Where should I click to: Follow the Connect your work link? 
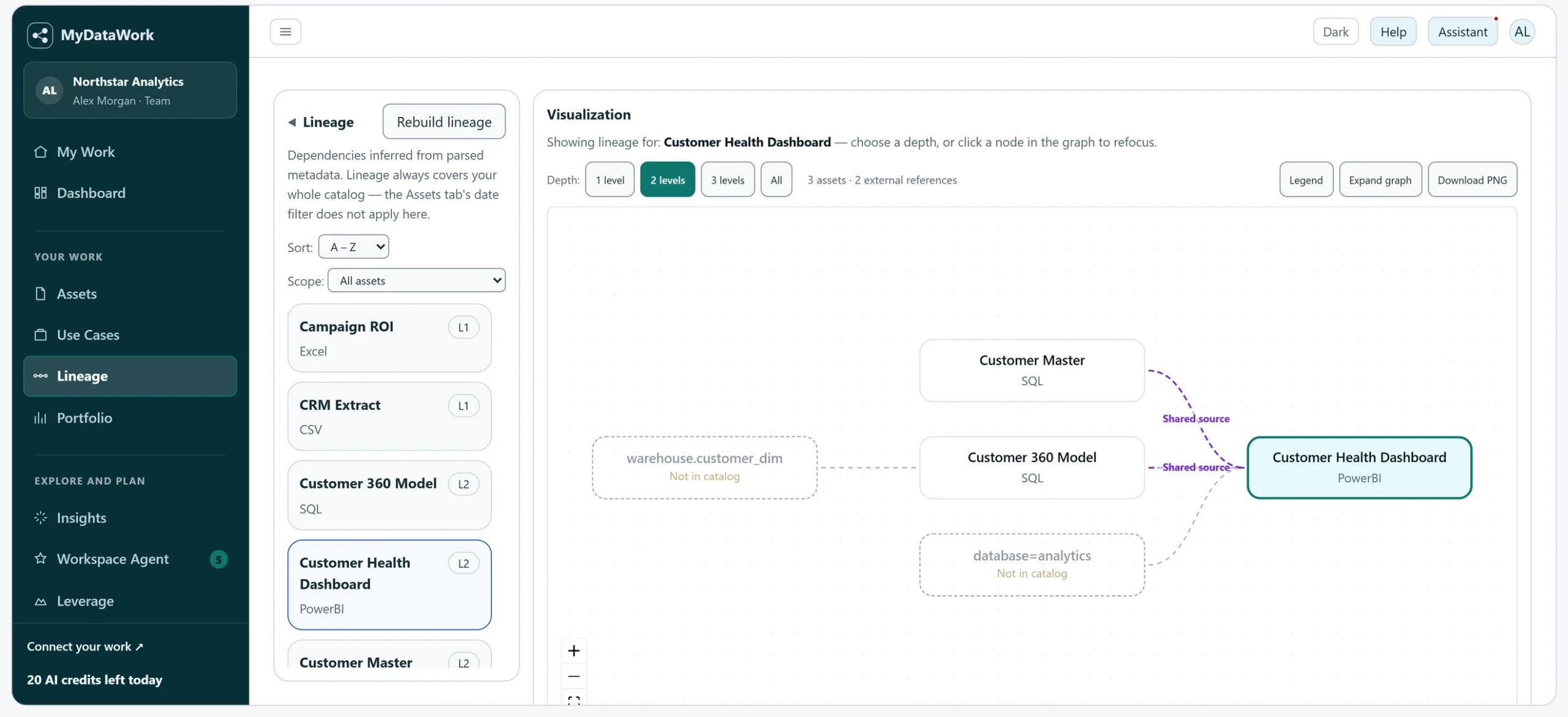point(85,647)
